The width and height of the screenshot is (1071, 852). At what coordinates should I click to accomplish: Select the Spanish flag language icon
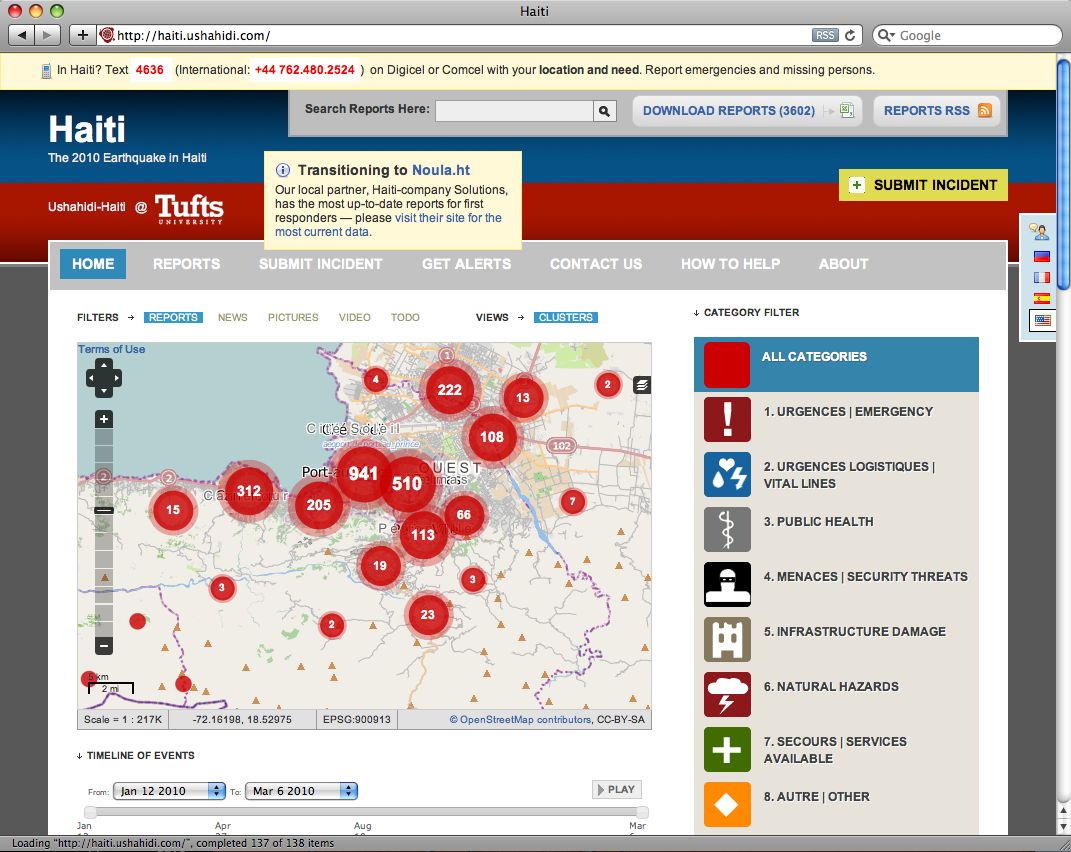[x=1042, y=299]
